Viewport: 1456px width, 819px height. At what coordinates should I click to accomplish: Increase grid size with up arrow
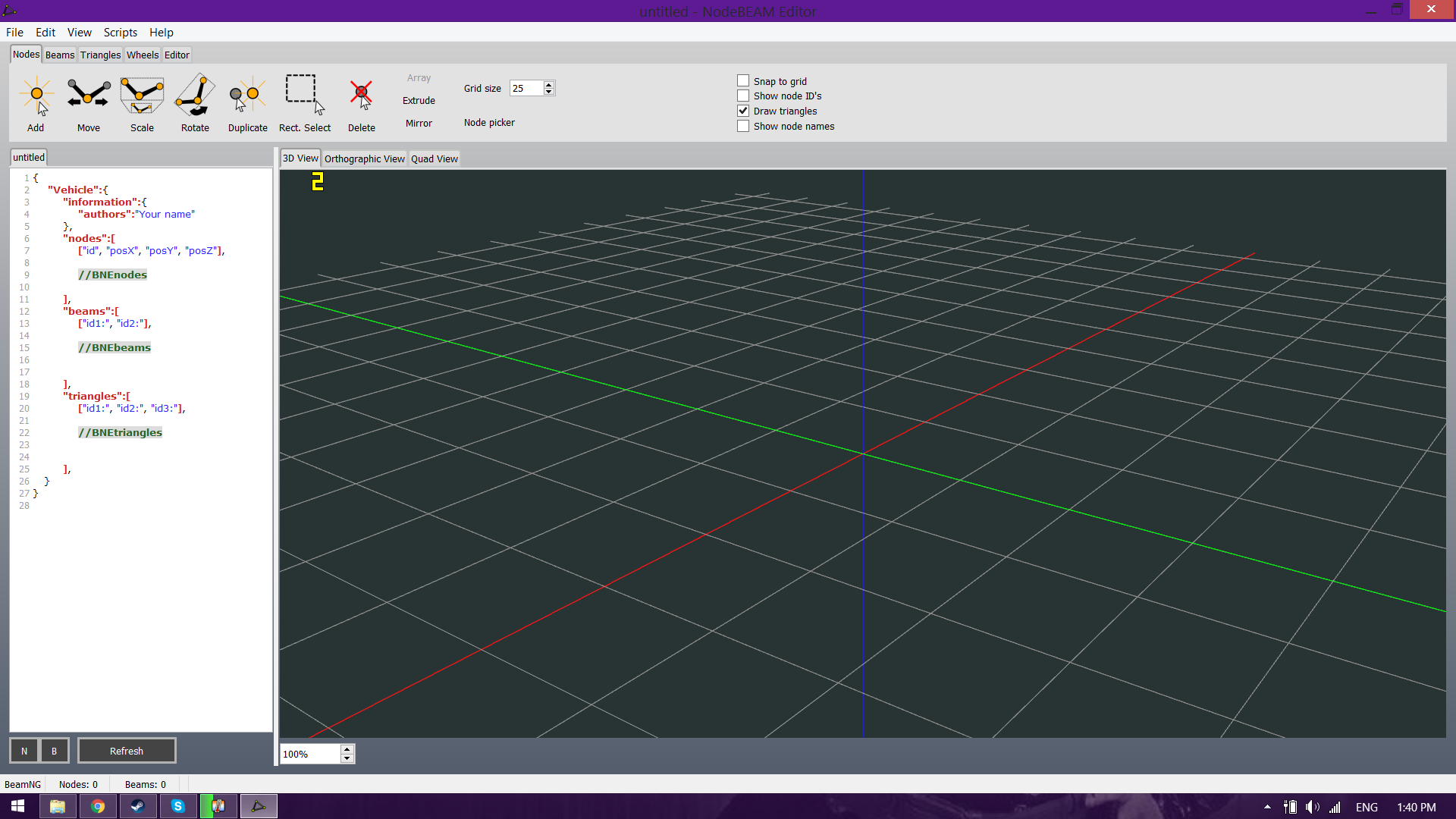(x=549, y=84)
